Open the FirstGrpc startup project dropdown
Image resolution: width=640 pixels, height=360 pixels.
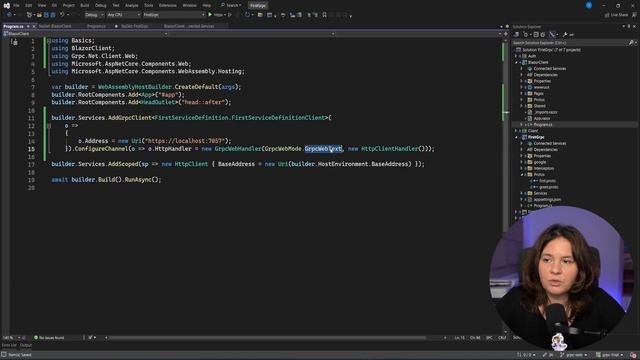[174, 15]
